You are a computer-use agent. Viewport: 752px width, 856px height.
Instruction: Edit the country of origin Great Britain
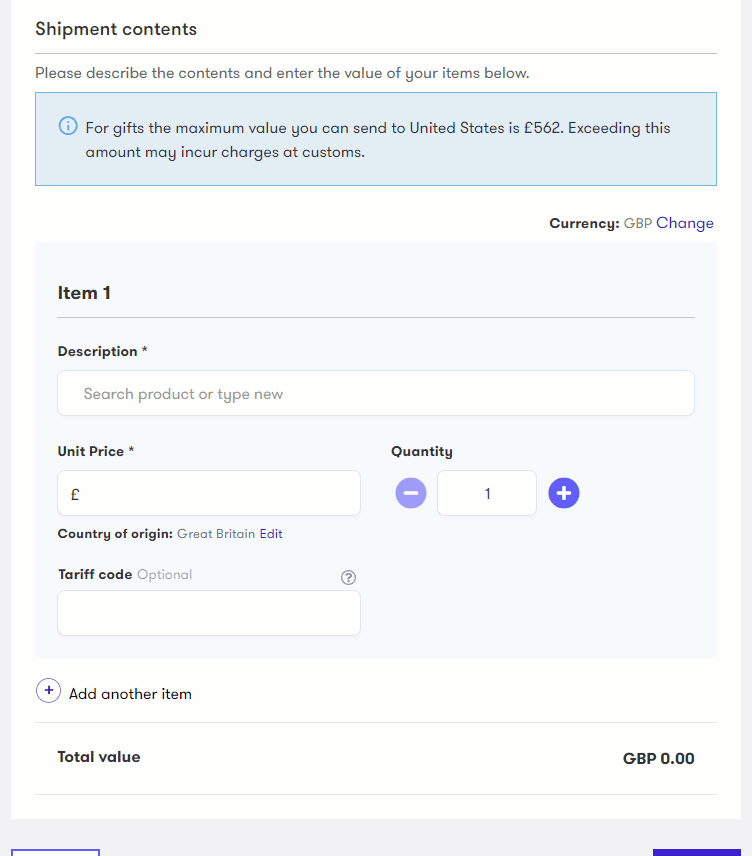(x=271, y=534)
